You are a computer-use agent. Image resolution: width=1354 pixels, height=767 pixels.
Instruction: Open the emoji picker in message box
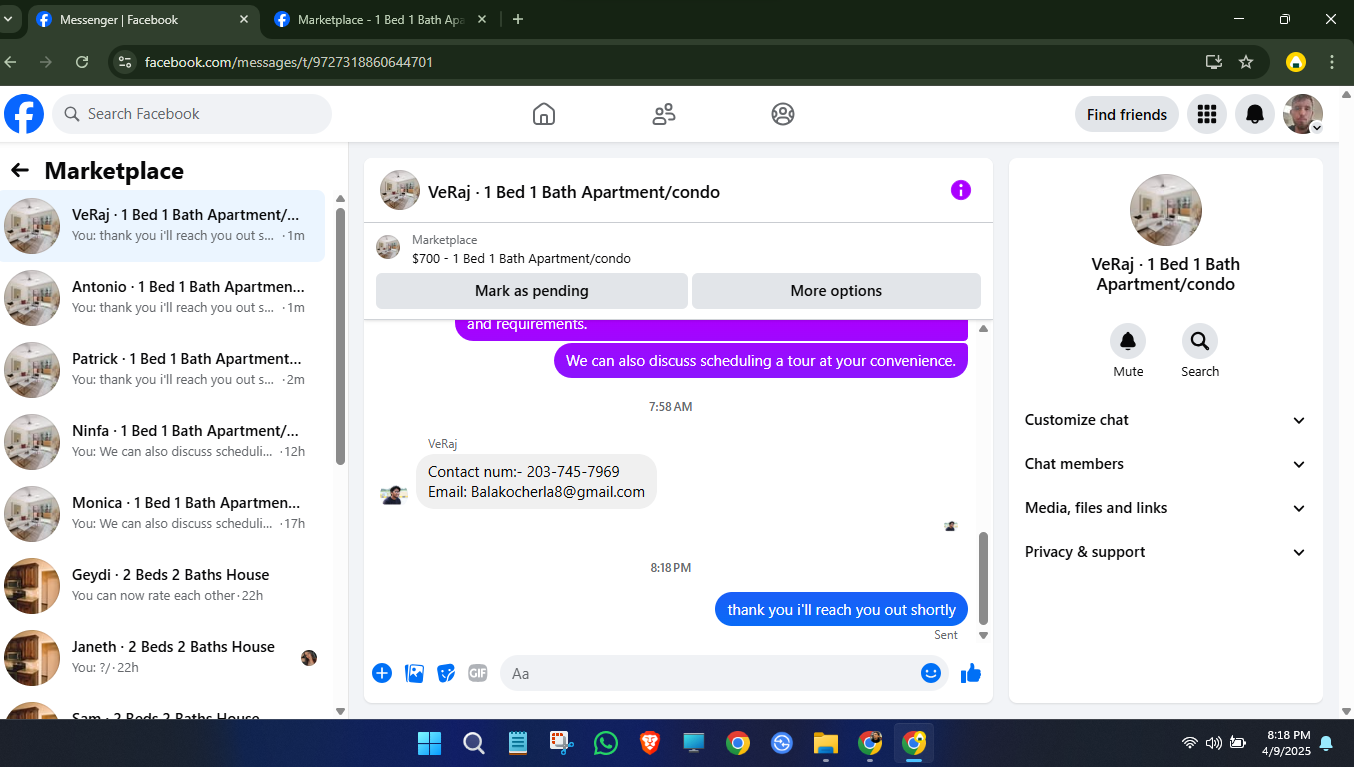click(x=931, y=673)
